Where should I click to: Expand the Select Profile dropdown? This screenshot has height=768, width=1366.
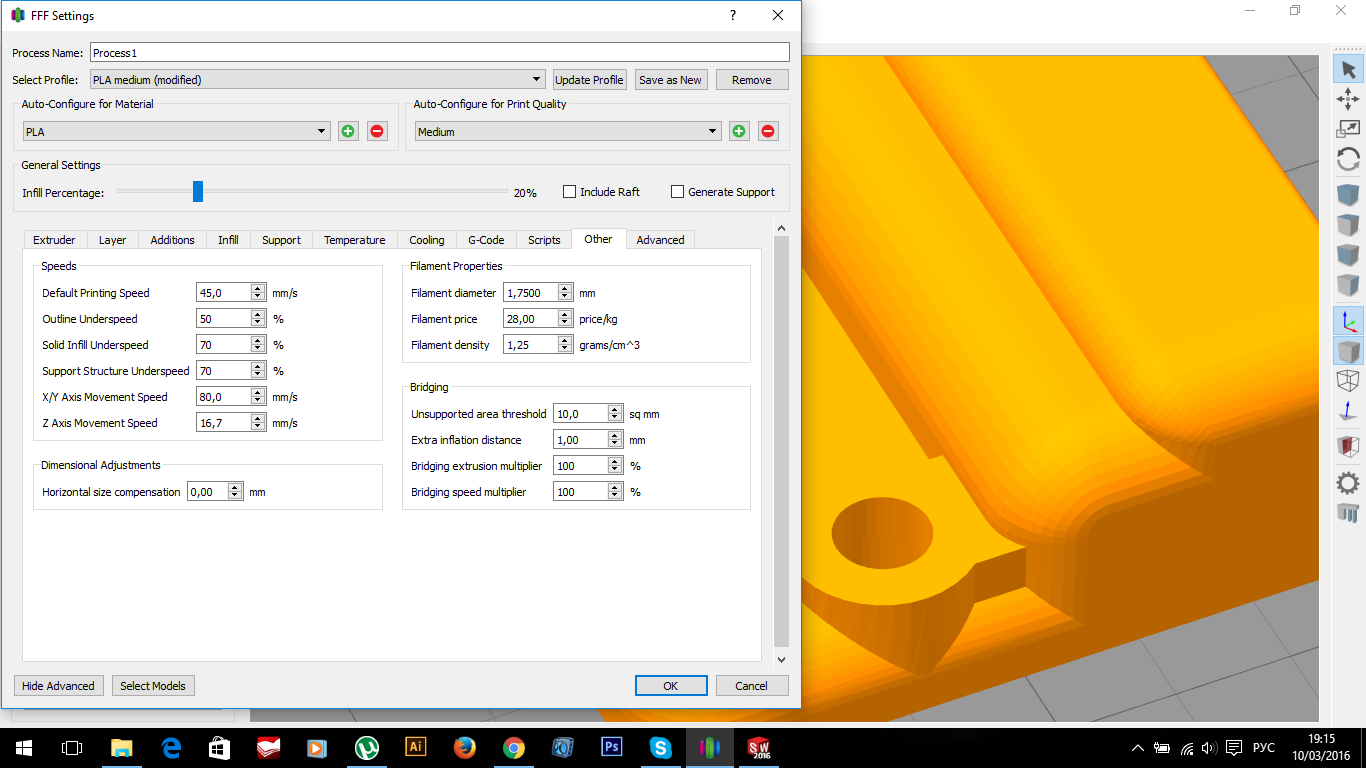[x=316, y=80]
